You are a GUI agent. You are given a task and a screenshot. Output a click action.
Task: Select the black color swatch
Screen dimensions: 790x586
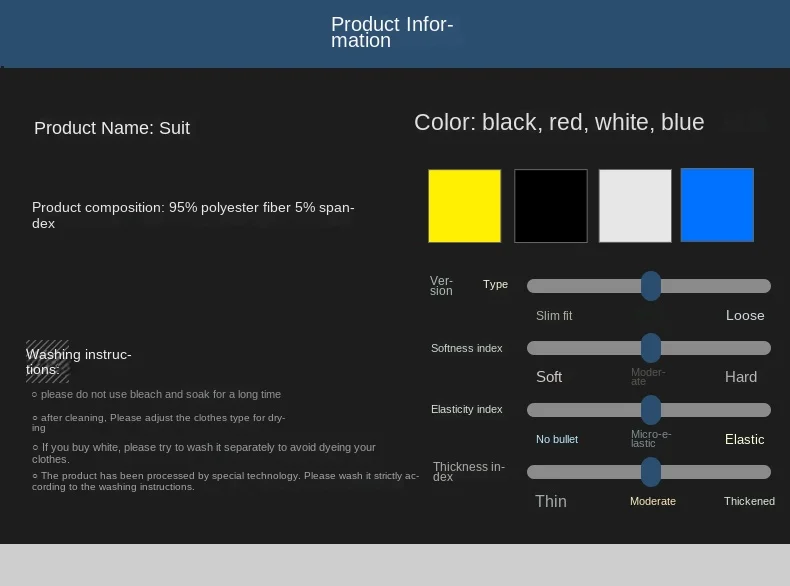coord(550,206)
